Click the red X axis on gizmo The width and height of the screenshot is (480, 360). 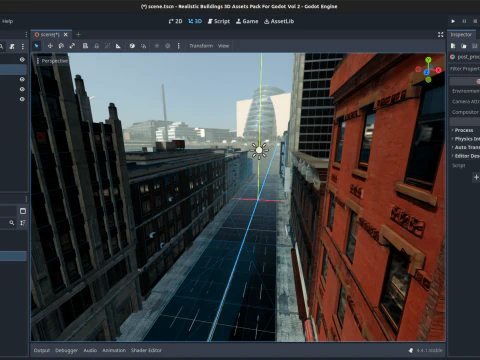(x=438, y=70)
